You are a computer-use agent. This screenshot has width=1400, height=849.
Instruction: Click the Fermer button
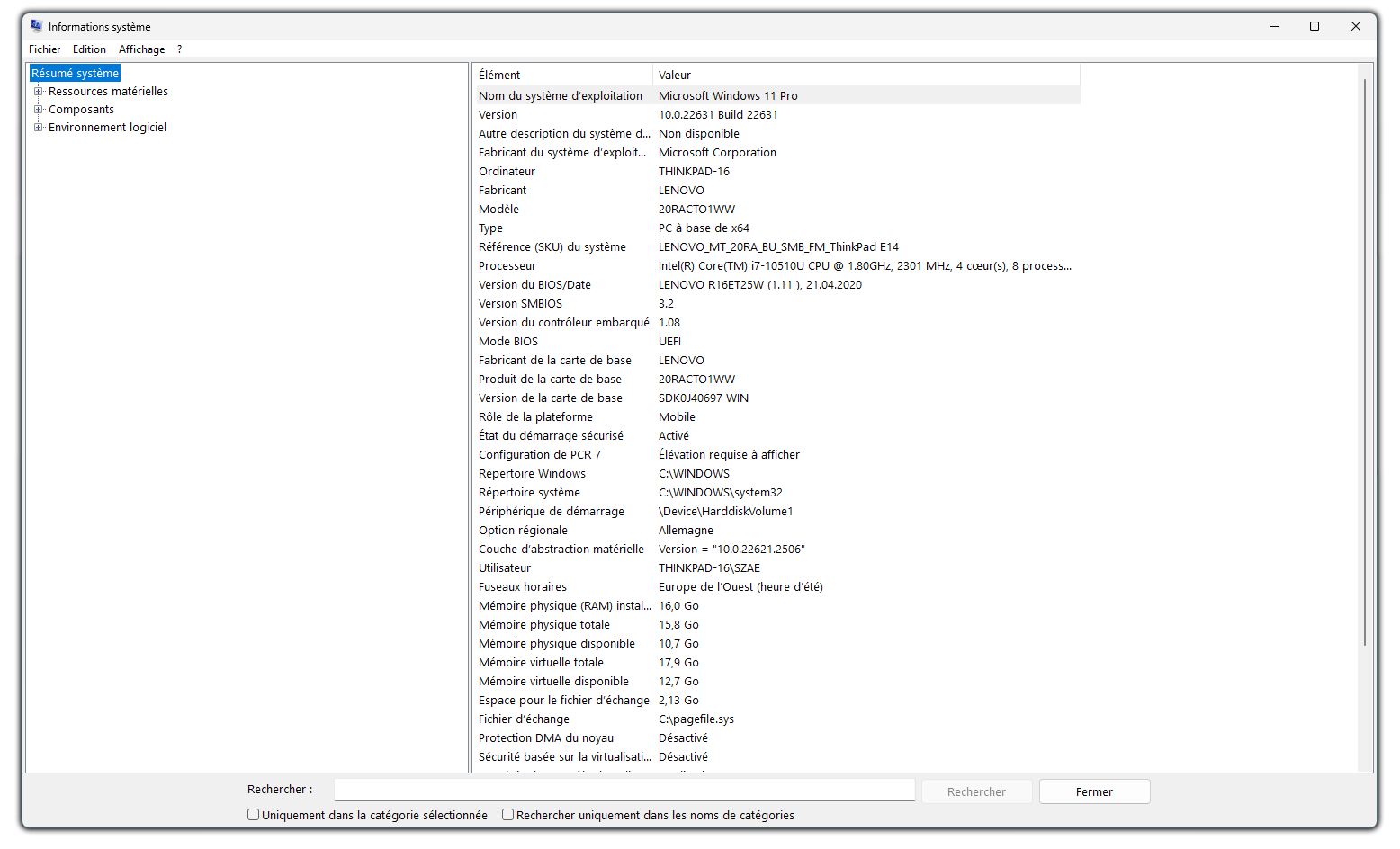[1094, 792]
